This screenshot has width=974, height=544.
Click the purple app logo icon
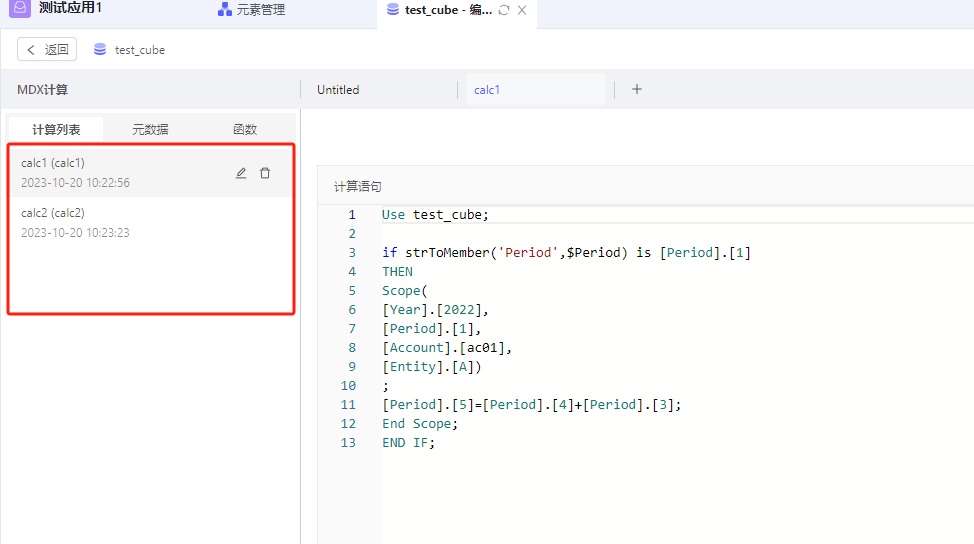(x=20, y=8)
